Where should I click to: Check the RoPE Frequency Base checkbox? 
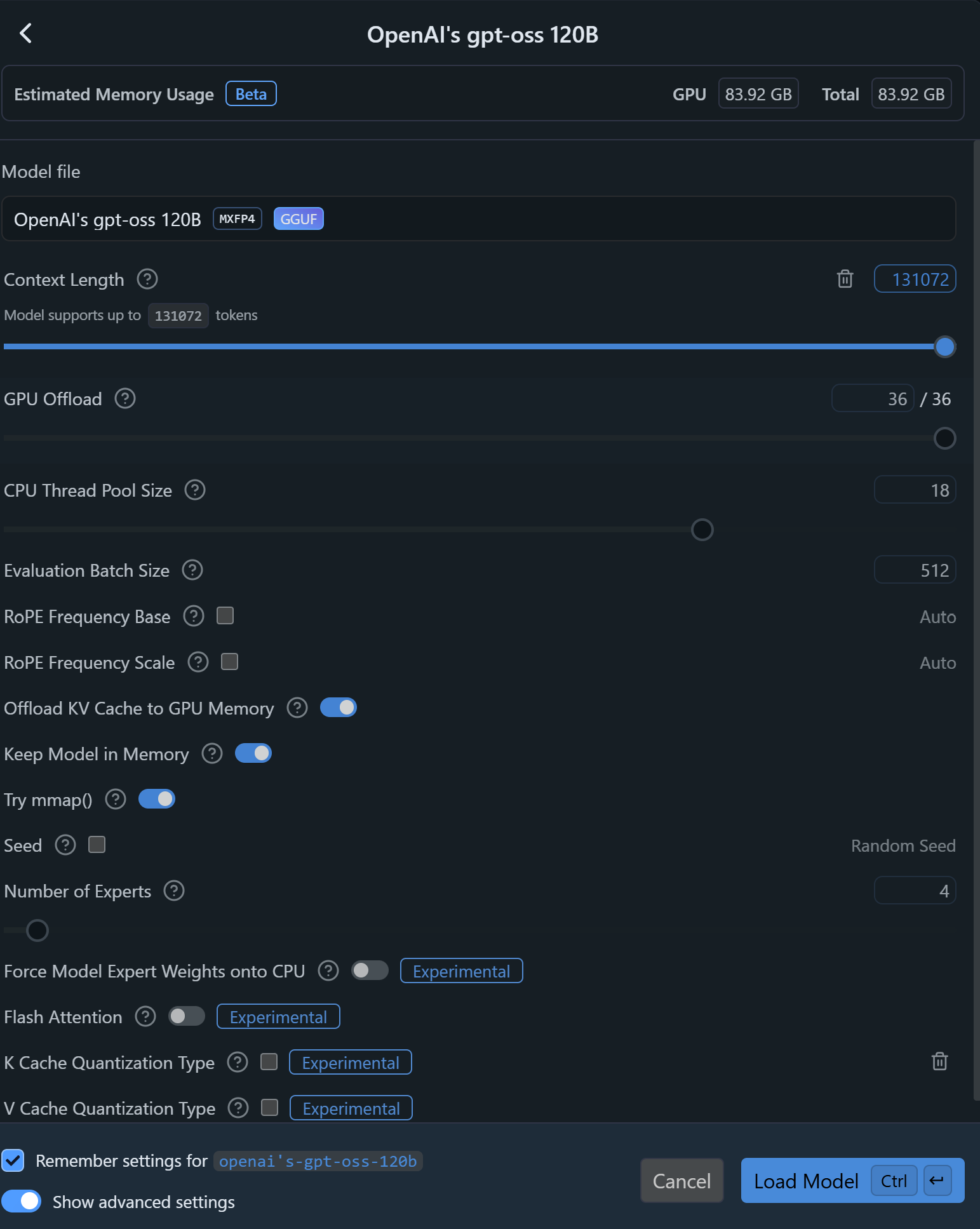pos(225,615)
